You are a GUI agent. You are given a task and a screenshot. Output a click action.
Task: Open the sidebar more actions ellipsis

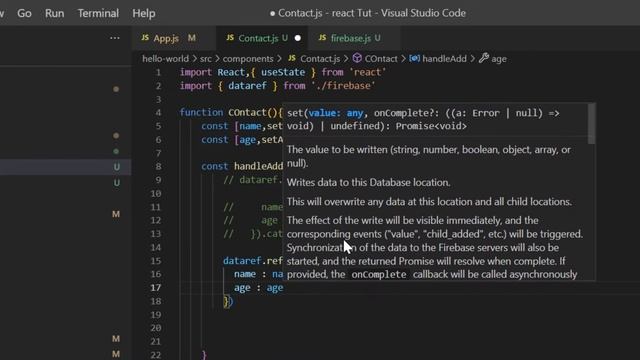pos(115,38)
